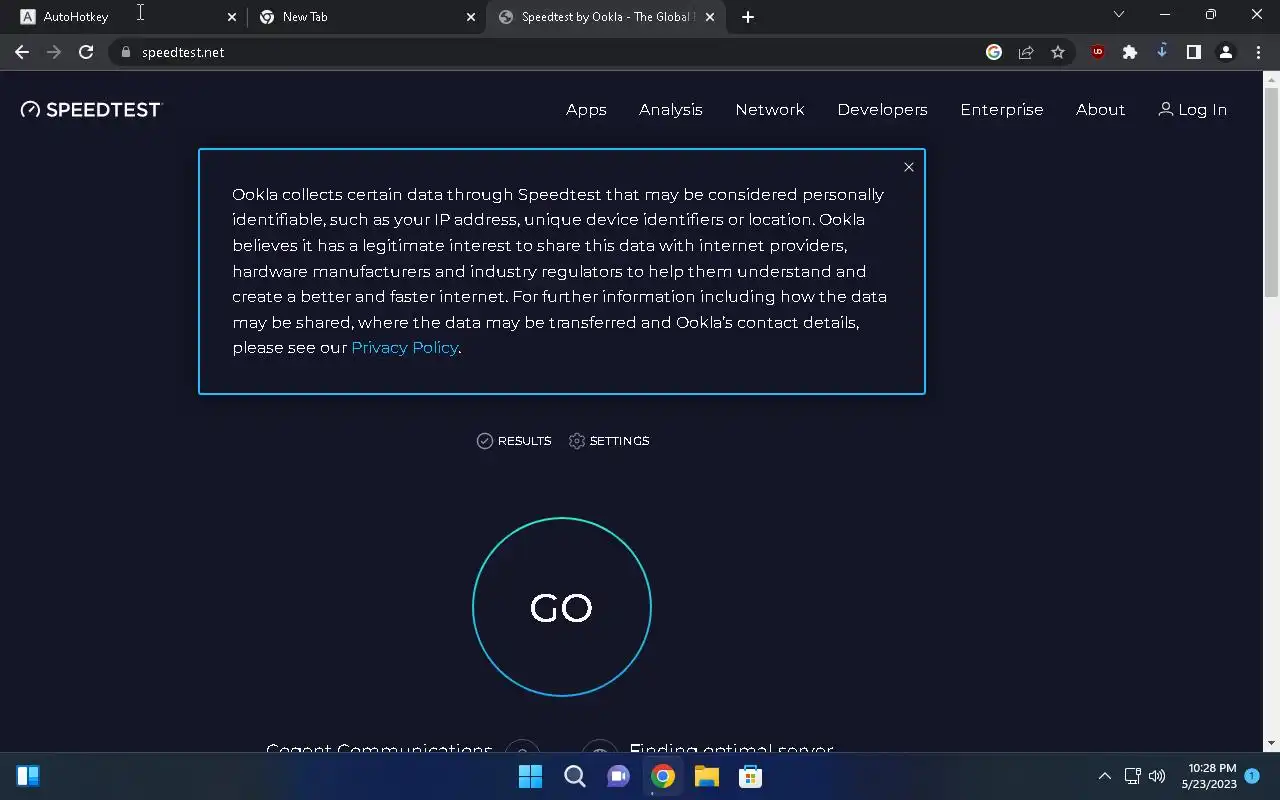The image size is (1280, 800).
Task: Click the Speedtest logo
Action: pos(90,110)
